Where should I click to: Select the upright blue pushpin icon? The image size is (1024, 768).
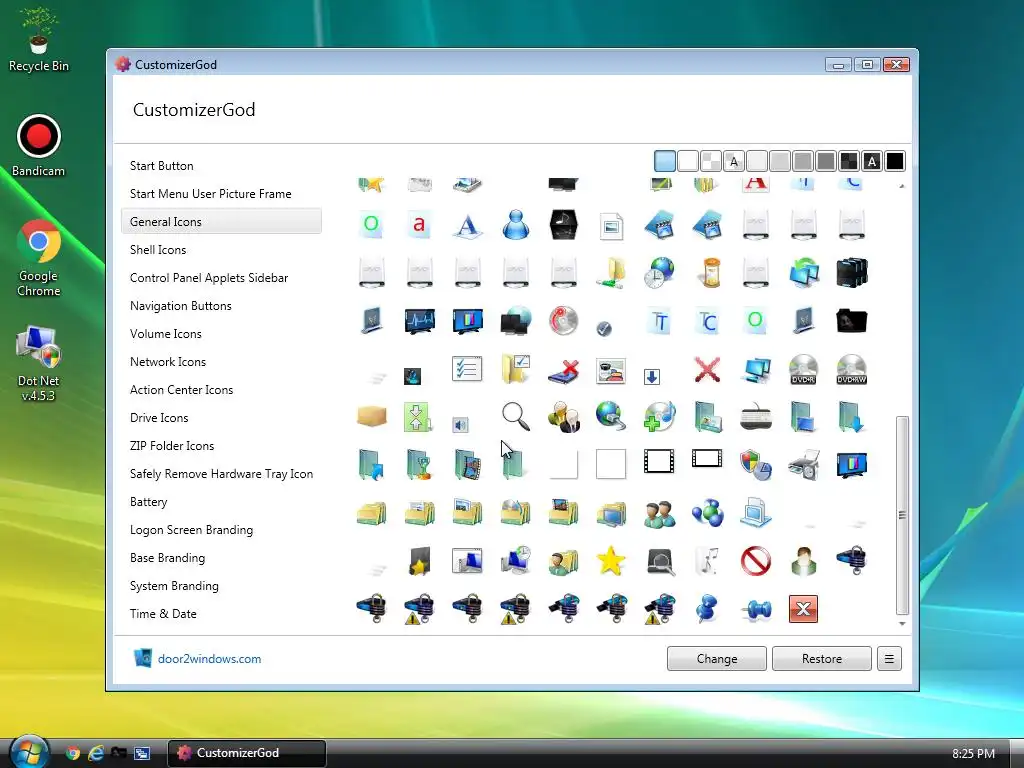tap(707, 609)
